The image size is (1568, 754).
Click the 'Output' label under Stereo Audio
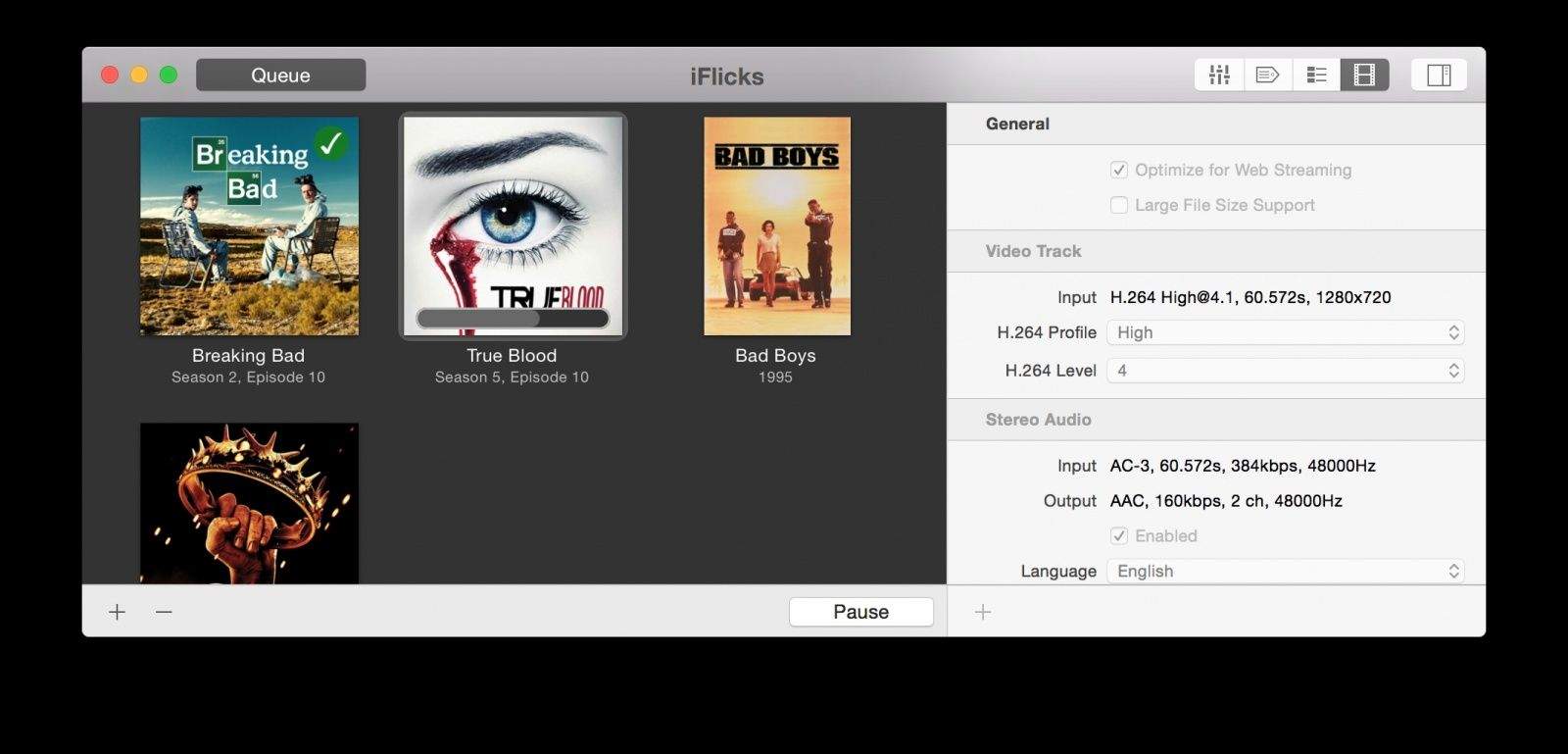point(1070,501)
